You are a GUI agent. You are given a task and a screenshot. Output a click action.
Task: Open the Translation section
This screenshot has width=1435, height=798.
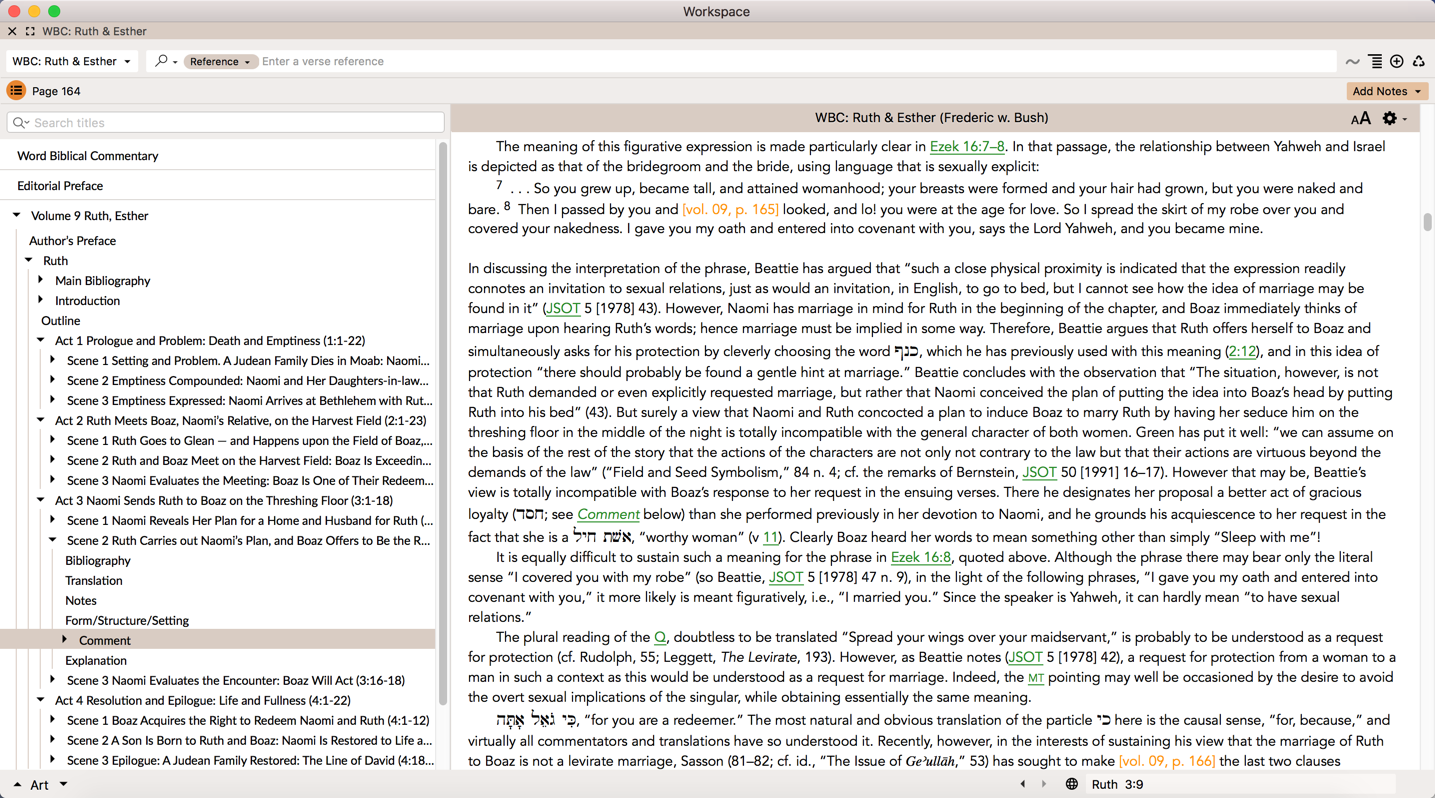pyautogui.click(x=94, y=581)
